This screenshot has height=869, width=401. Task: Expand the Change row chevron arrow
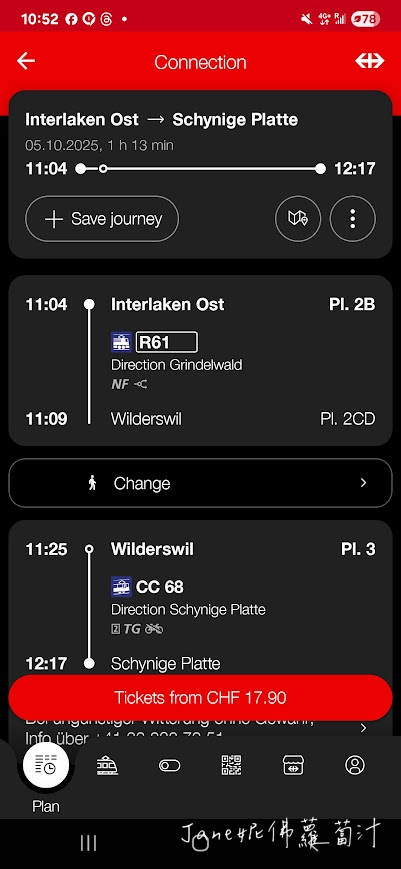coord(363,483)
